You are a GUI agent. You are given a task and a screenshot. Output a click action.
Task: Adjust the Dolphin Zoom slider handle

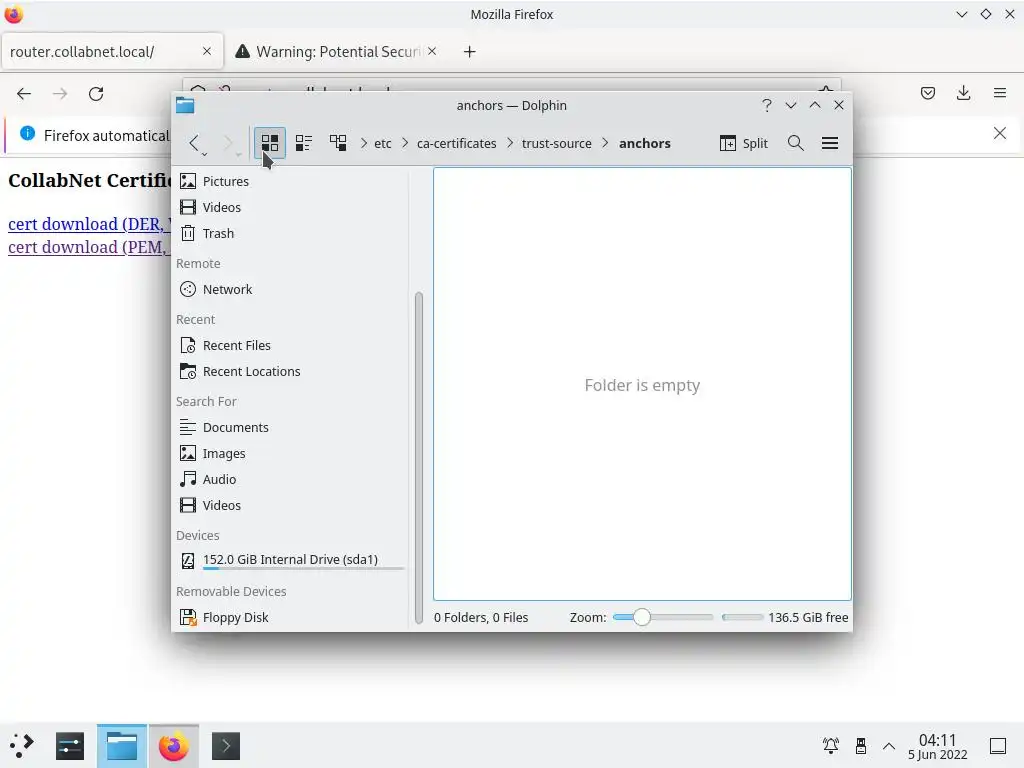click(642, 617)
